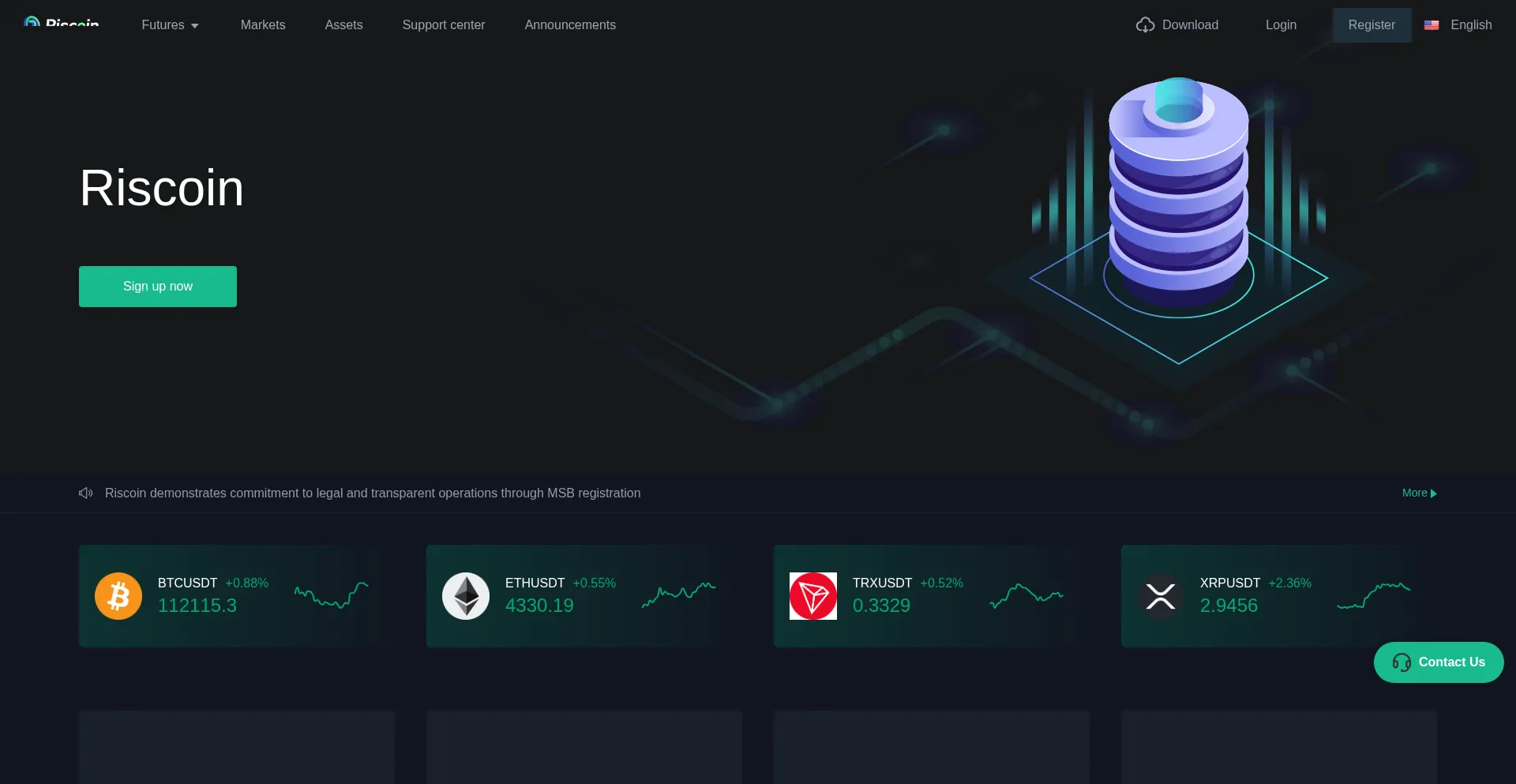Click More announcements link
1516x784 pixels.
click(1419, 493)
